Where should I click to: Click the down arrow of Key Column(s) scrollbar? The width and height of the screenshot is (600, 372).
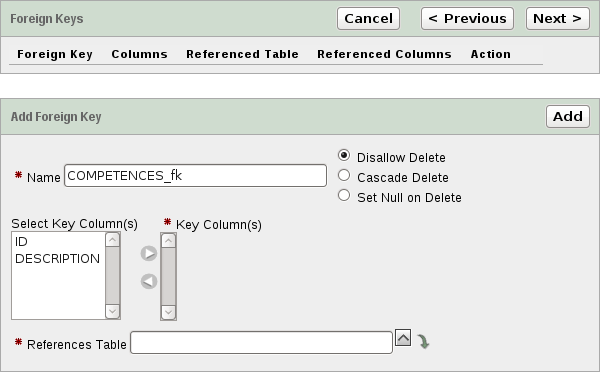pos(168,312)
